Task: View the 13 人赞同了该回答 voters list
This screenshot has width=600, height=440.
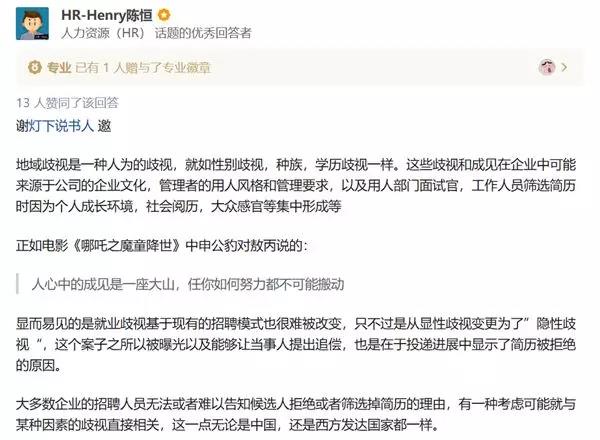Action: [67, 103]
